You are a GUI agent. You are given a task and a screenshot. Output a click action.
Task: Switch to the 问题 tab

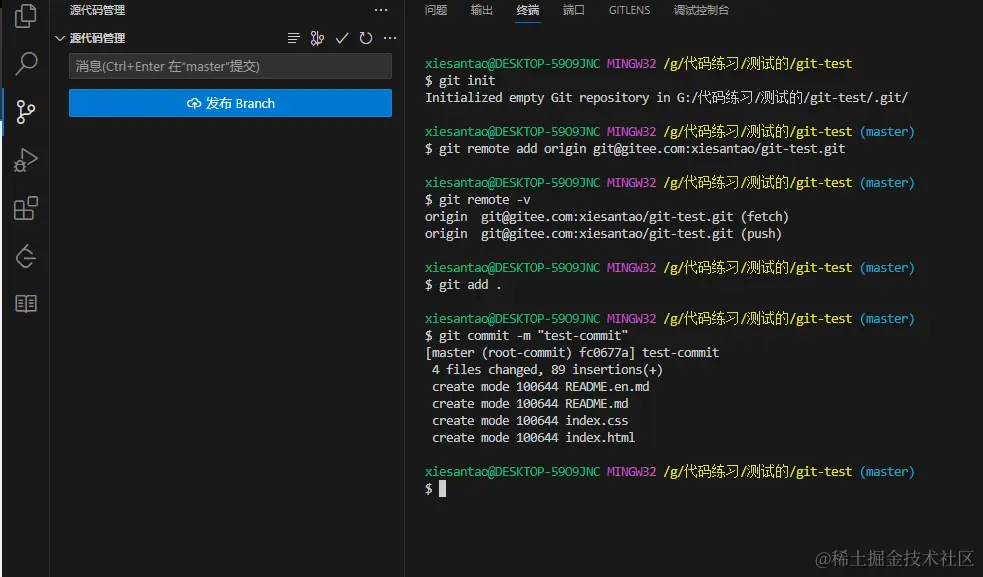pyautogui.click(x=436, y=10)
